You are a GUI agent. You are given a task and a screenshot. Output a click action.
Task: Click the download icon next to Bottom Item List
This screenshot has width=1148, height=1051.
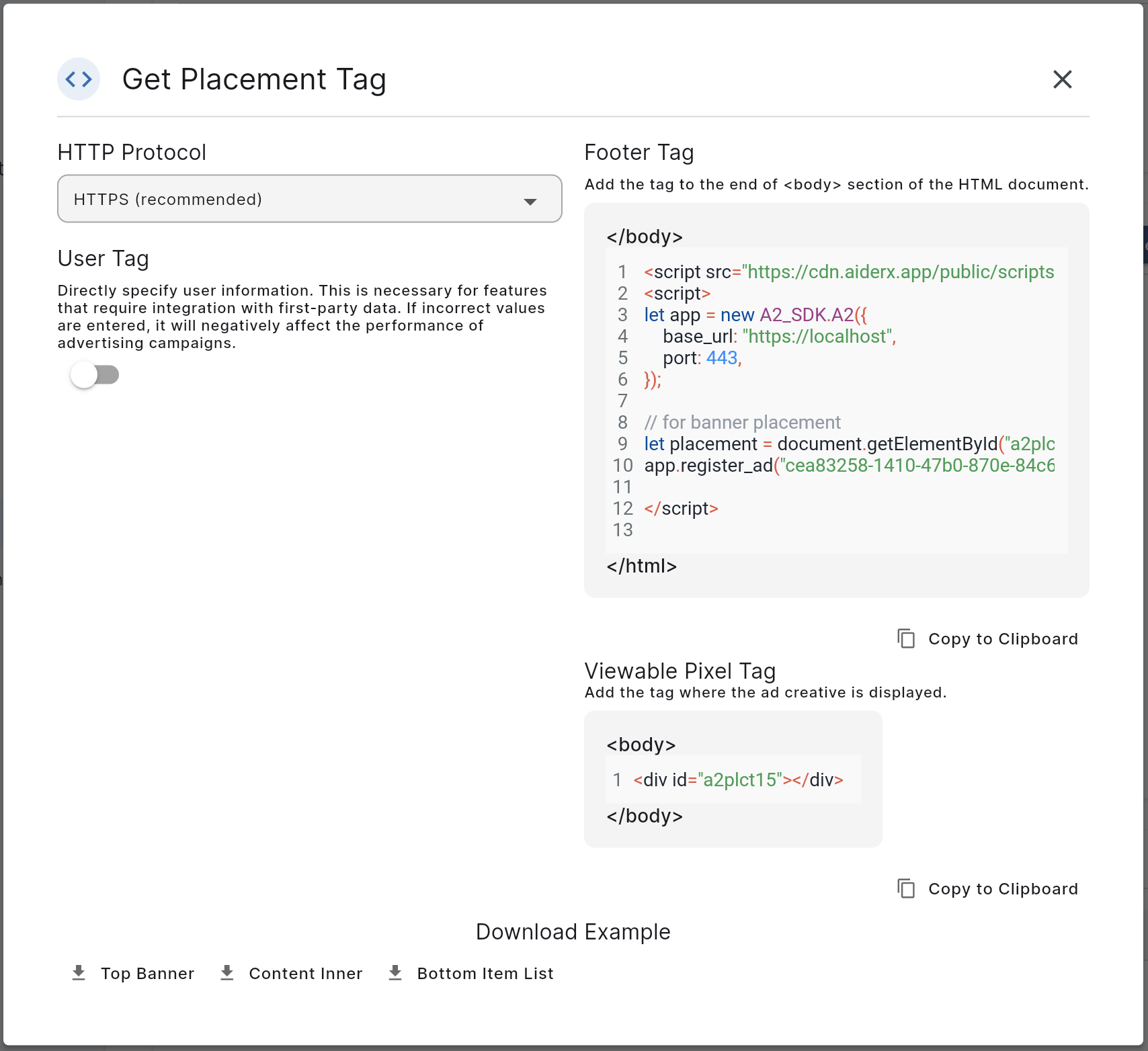tap(395, 972)
